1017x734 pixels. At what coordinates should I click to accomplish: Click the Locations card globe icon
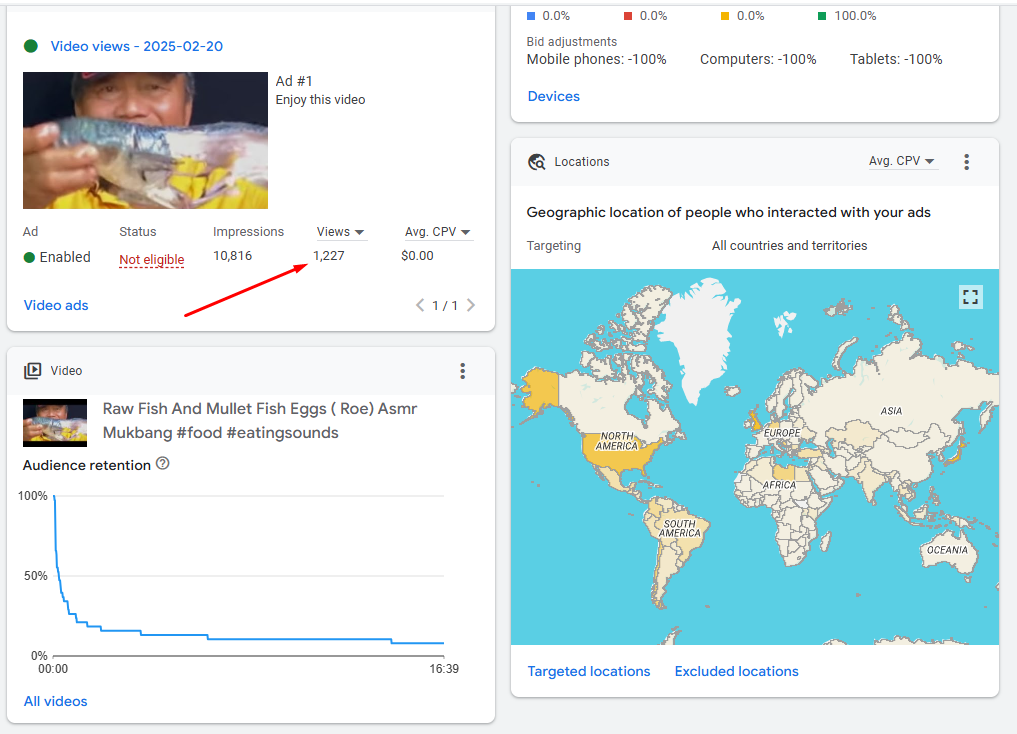click(537, 162)
